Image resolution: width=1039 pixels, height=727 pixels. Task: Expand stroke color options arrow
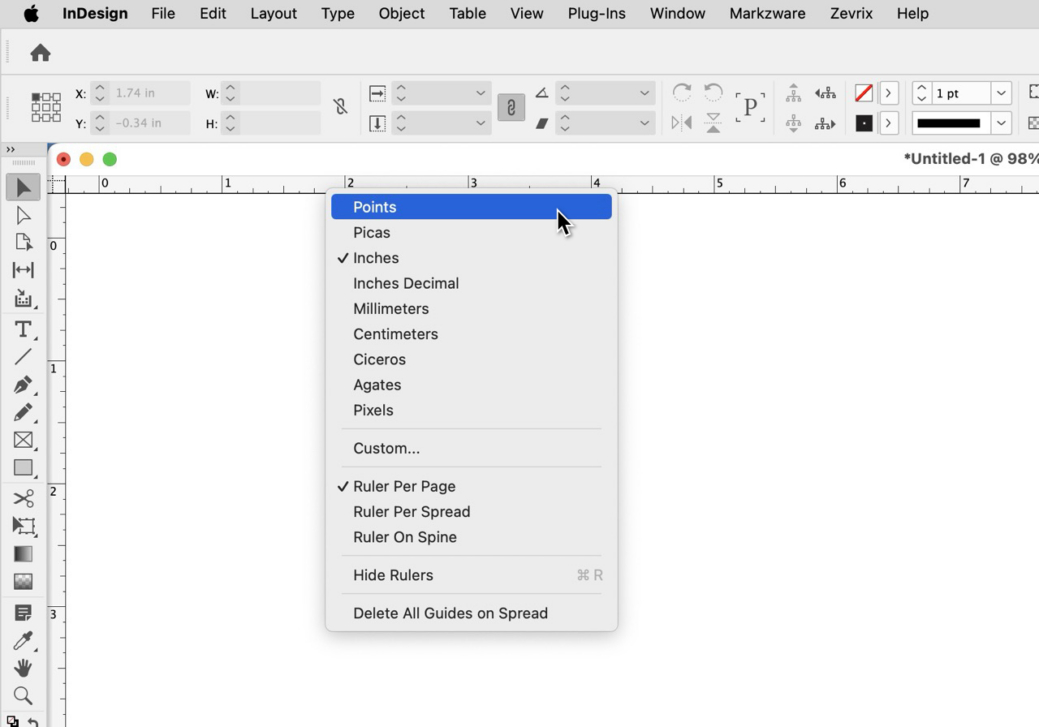point(888,123)
